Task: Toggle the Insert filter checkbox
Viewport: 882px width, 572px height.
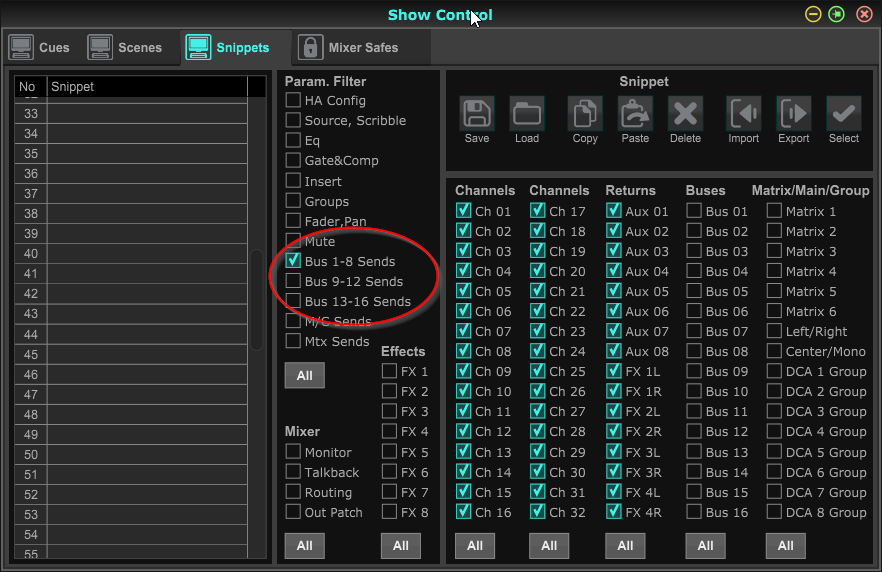Action: point(293,181)
